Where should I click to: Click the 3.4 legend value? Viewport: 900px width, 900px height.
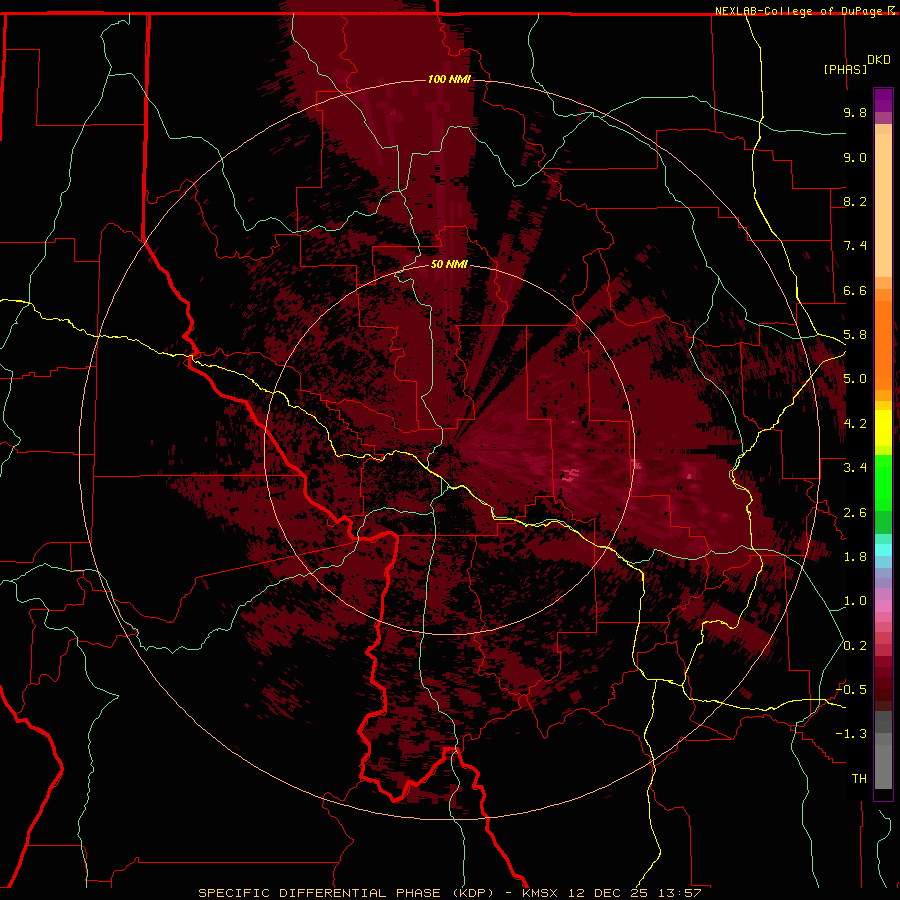[855, 468]
